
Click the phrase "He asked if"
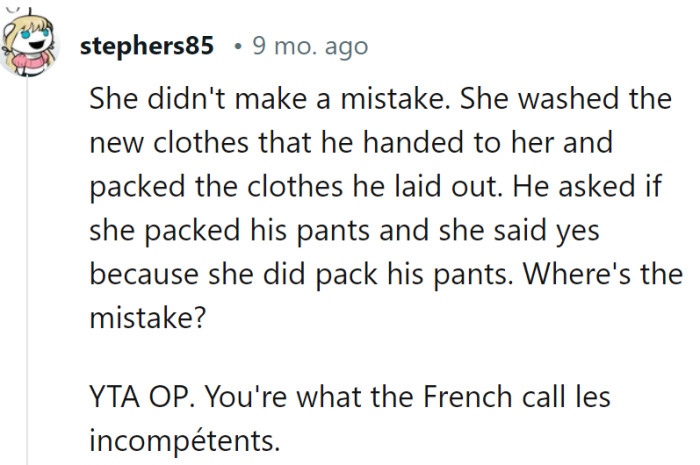coord(587,186)
